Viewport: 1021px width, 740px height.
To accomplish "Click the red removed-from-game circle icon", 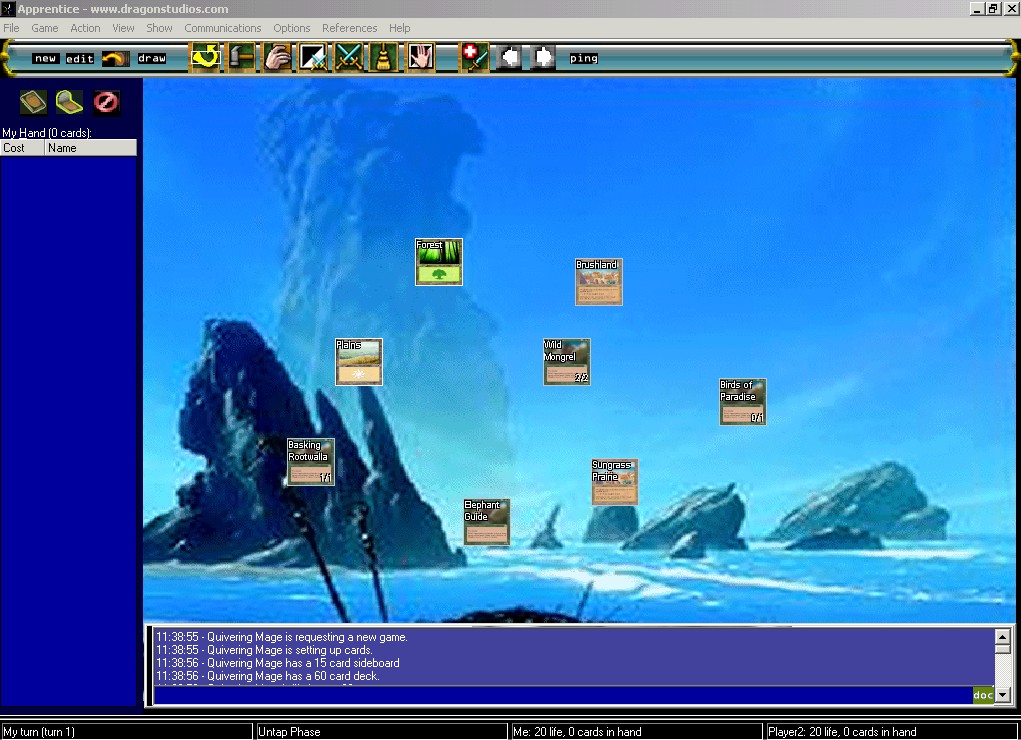I will [x=106, y=102].
